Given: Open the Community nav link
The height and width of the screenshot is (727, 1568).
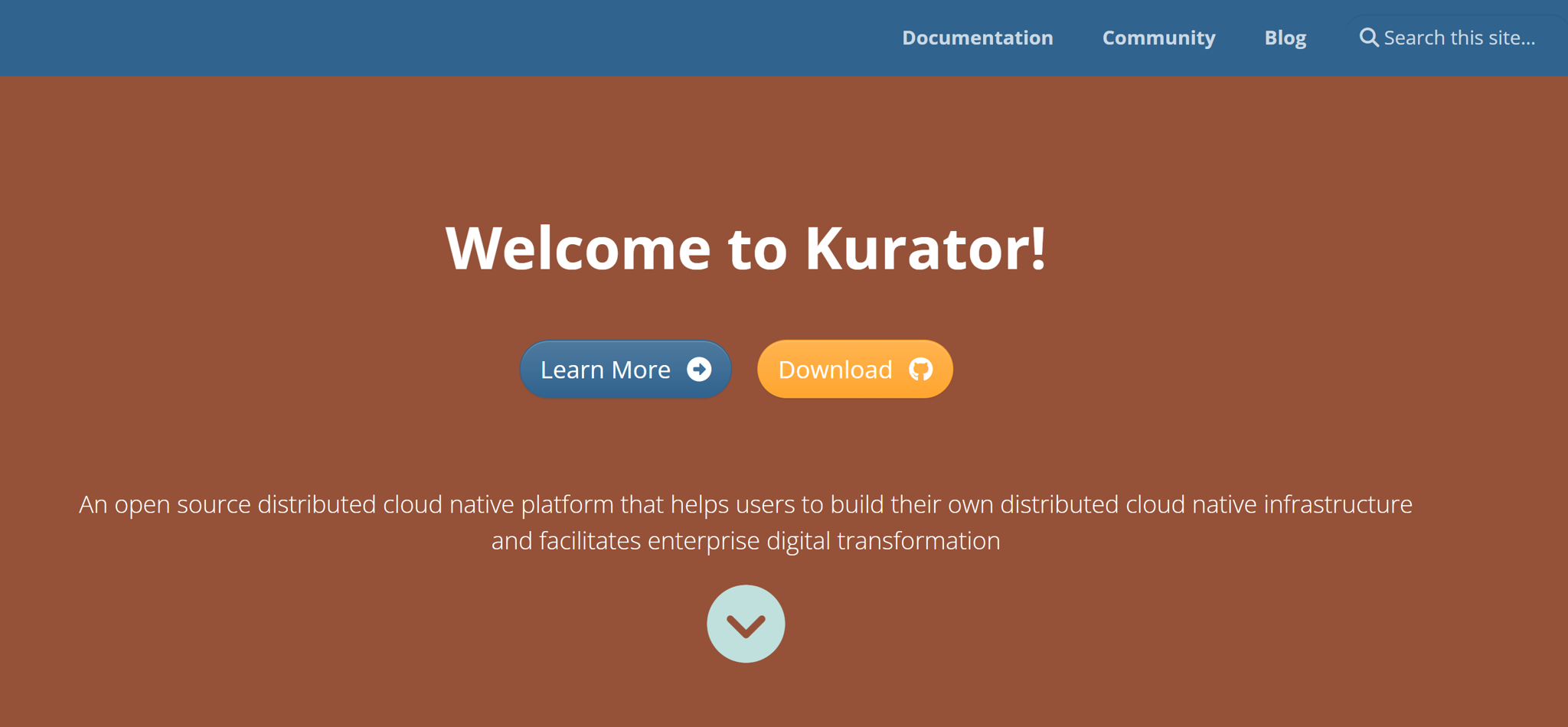Looking at the screenshot, I should pos(1158,37).
